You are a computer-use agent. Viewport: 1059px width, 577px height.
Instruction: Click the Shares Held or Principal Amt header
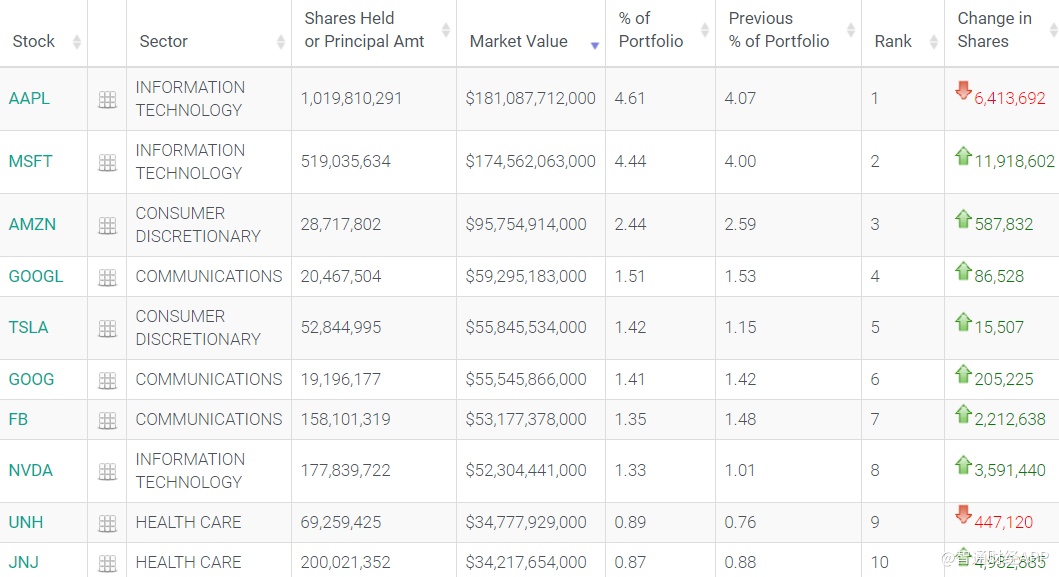click(x=364, y=30)
